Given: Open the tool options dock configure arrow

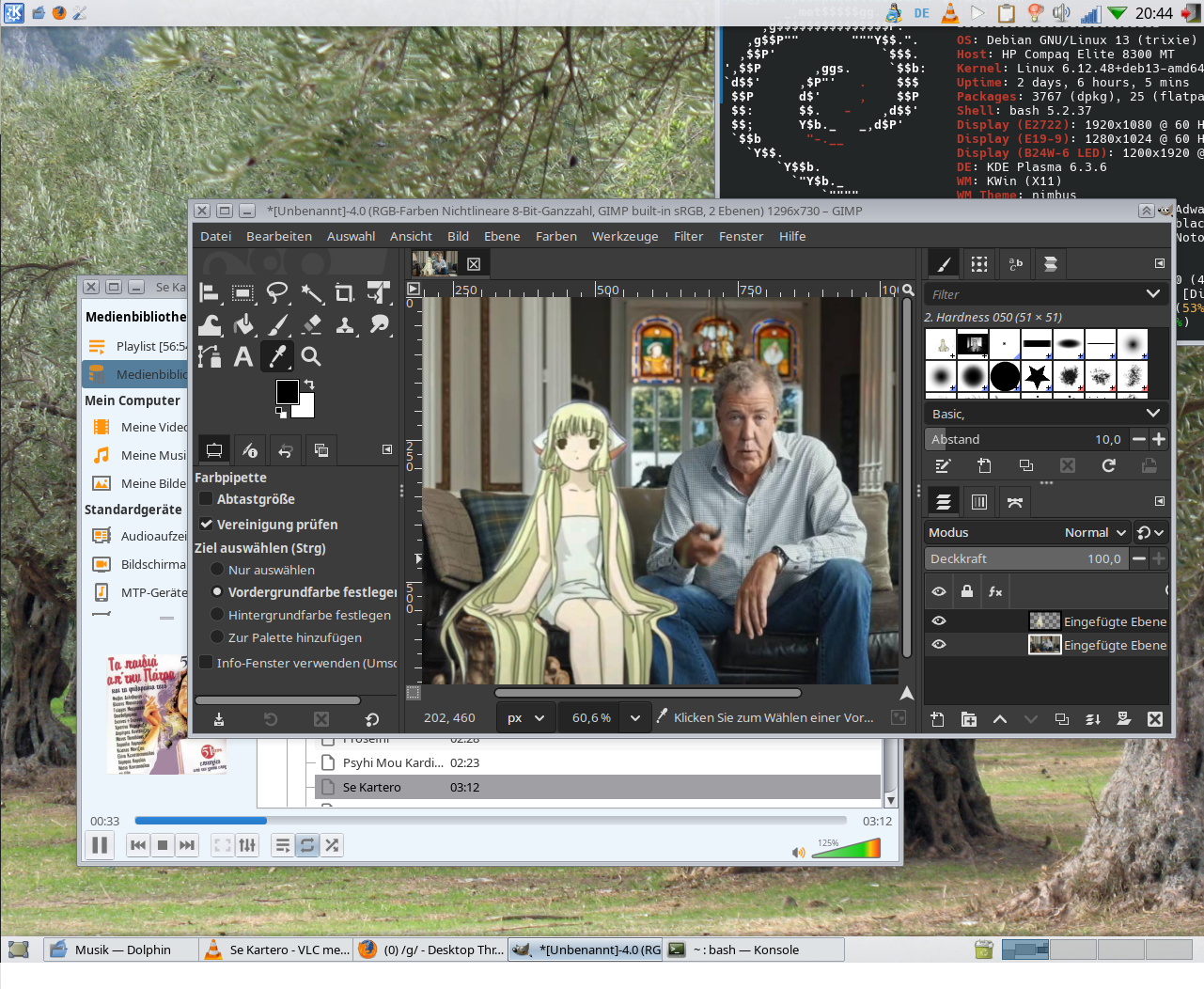Looking at the screenshot, I should tap(387, 450).
